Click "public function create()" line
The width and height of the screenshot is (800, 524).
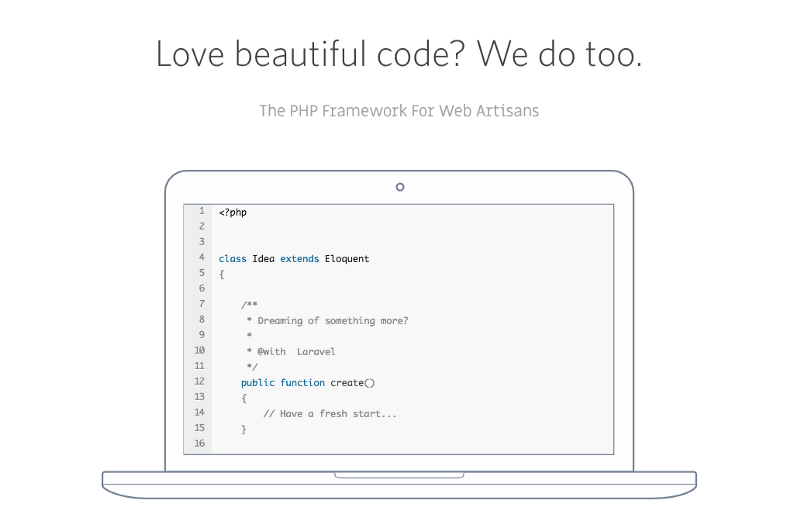tap(308, 383)
